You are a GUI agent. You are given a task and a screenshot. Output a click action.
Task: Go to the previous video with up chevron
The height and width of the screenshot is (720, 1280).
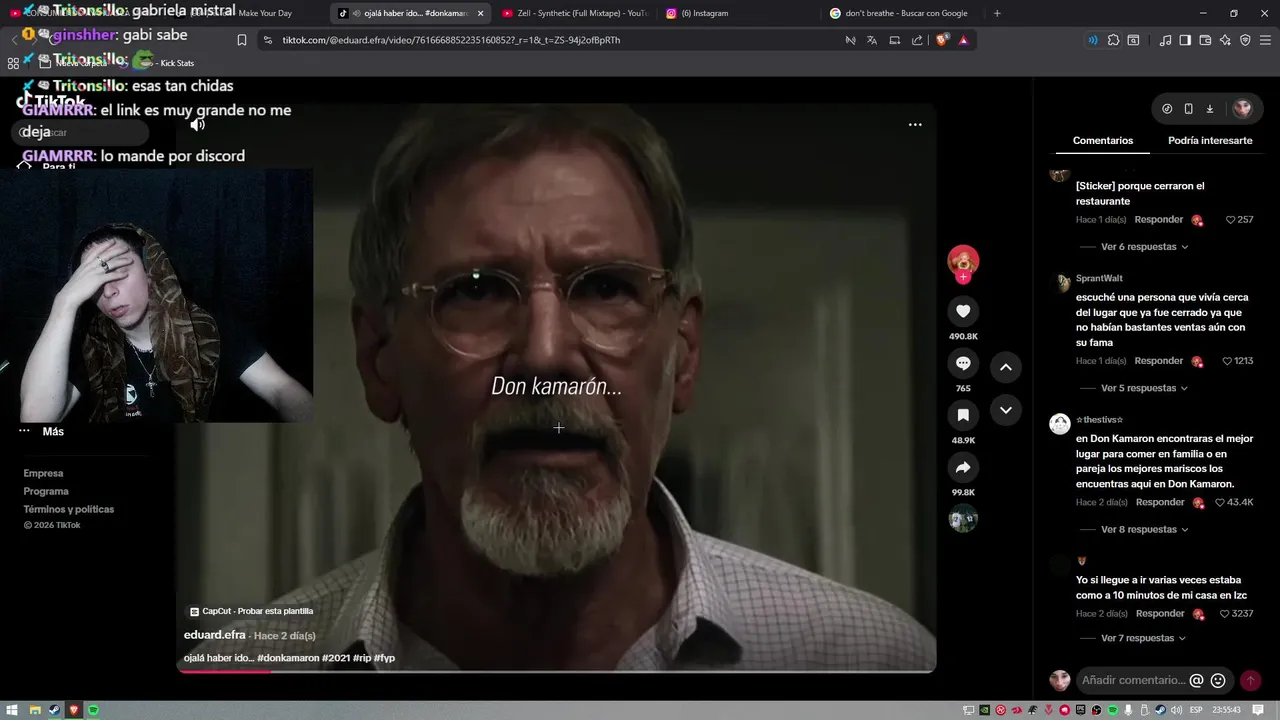(x=1006, y=367)
